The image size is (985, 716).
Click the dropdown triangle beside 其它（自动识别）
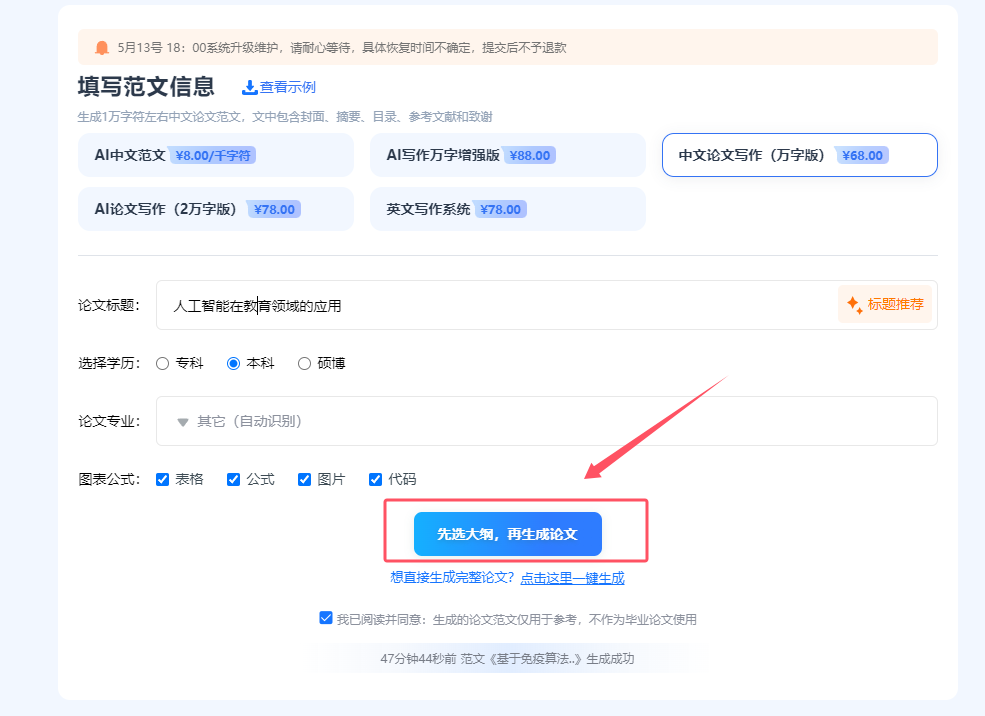(183, 422)
